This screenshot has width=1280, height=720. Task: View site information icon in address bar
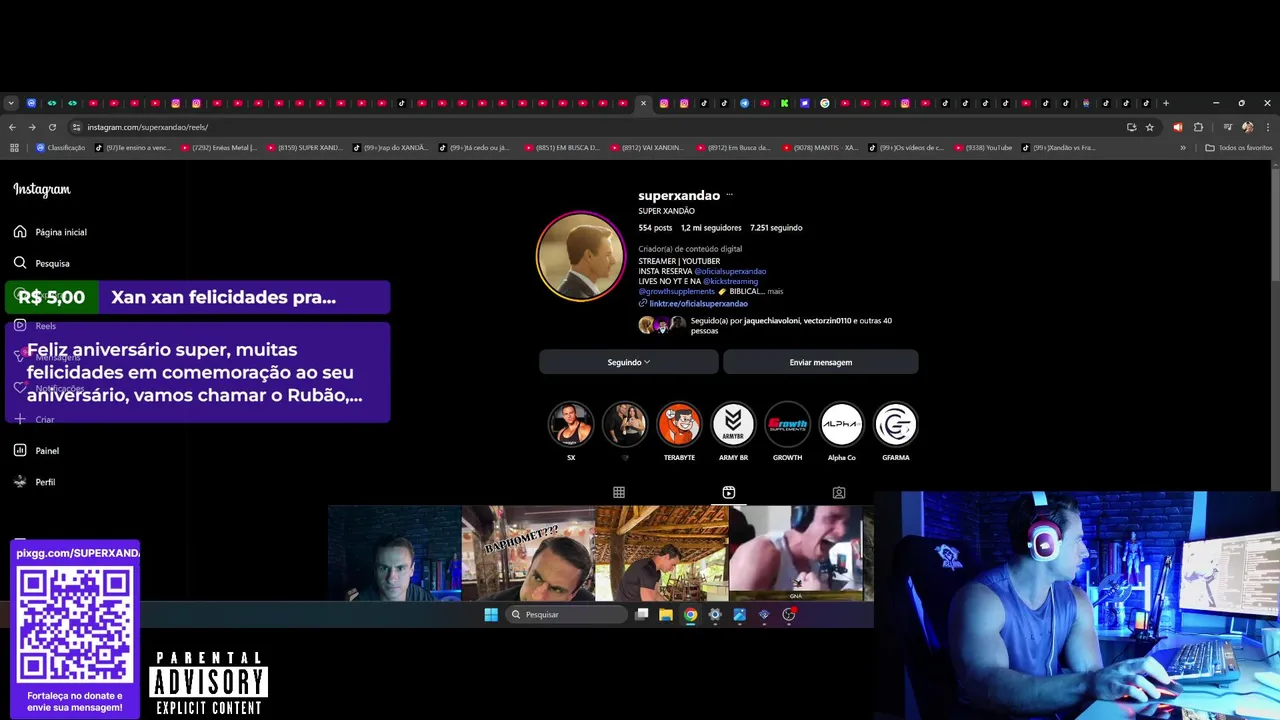pyautogui.click(x=76, y=127)
